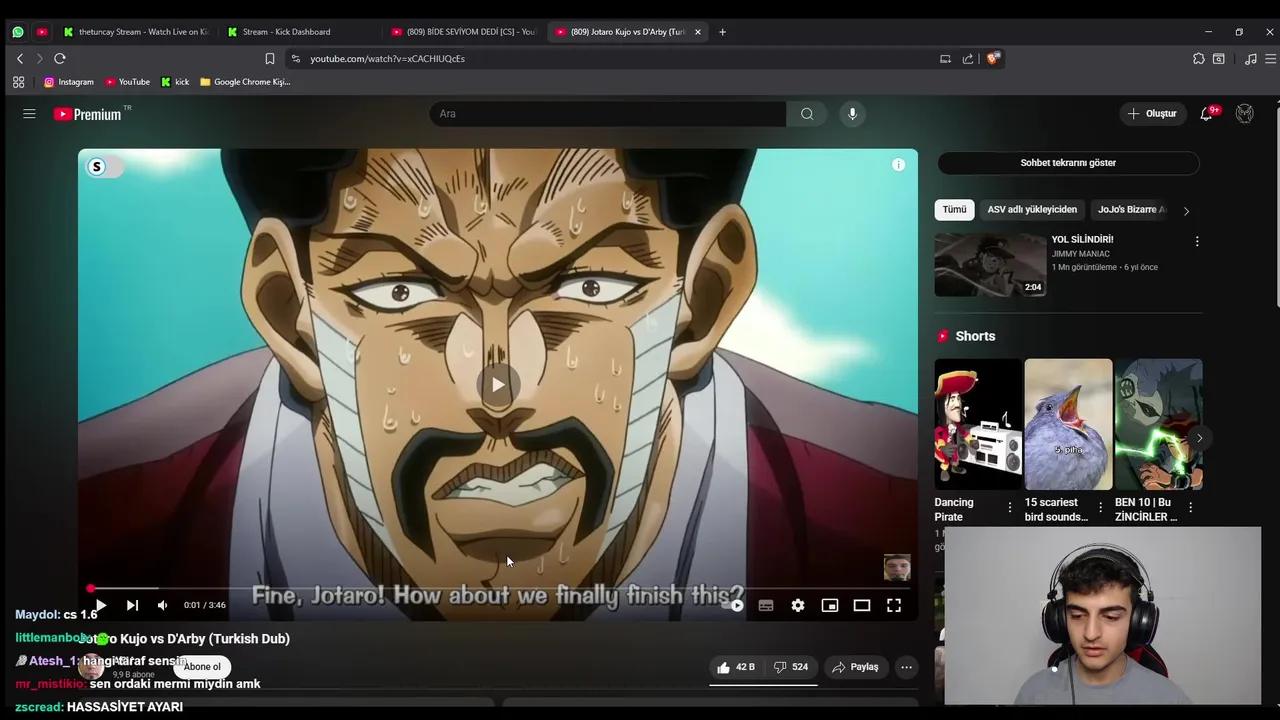Share the video with Paylaş
Screen dimensions: 1280x720
coord(855,667)
